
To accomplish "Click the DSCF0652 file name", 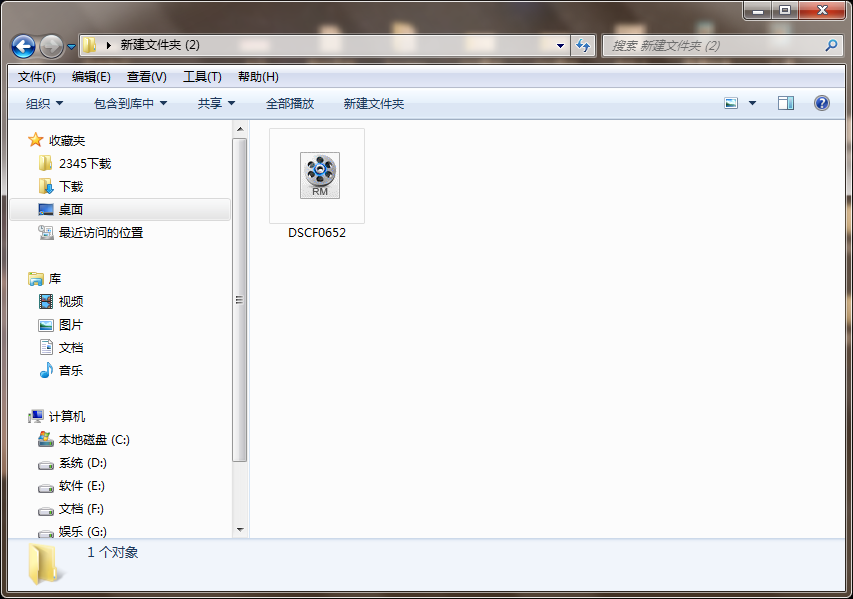I will (x=317, y=233).
